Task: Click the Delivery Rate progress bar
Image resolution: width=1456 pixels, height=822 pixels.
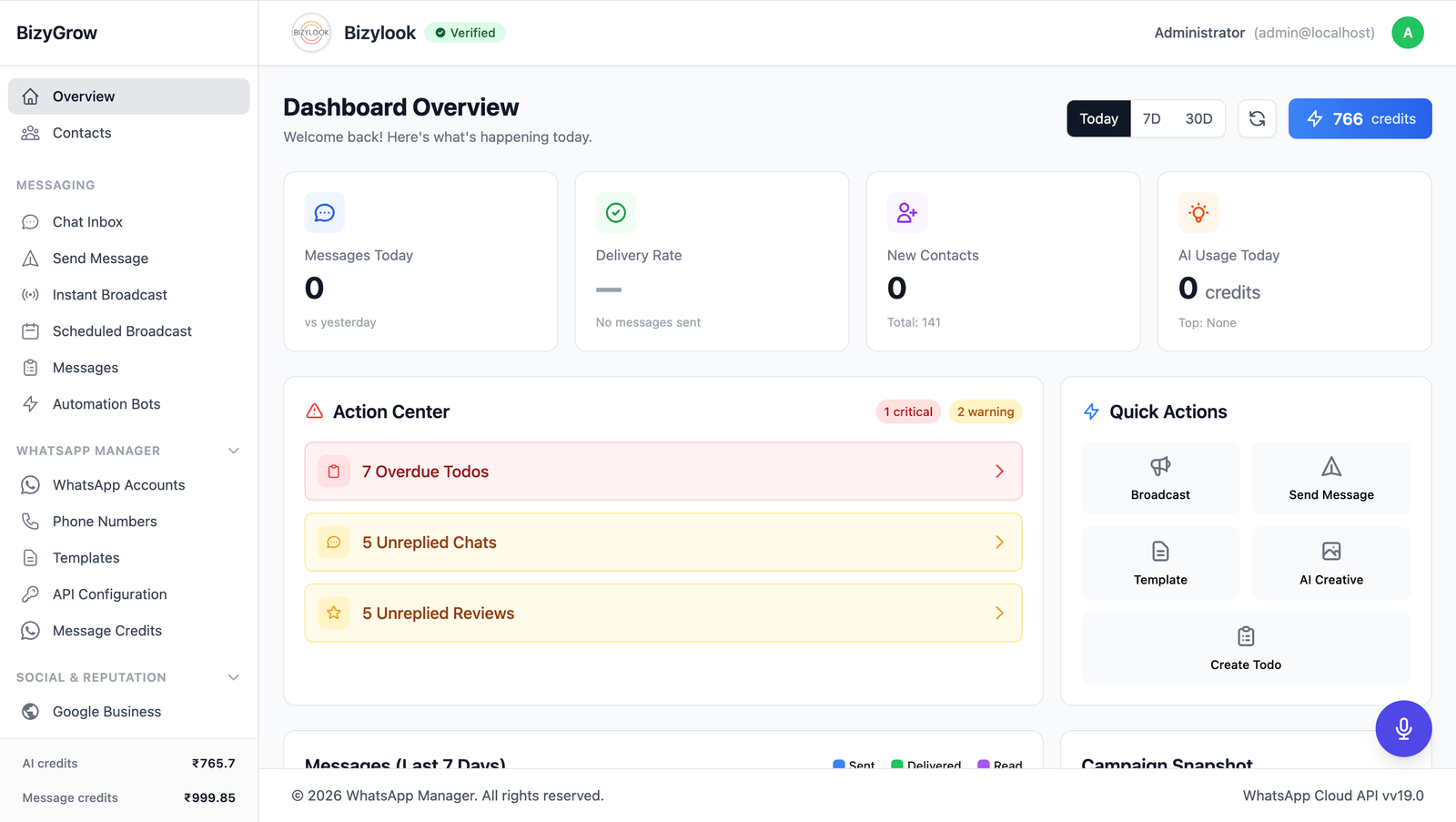Action: [609, 289]
